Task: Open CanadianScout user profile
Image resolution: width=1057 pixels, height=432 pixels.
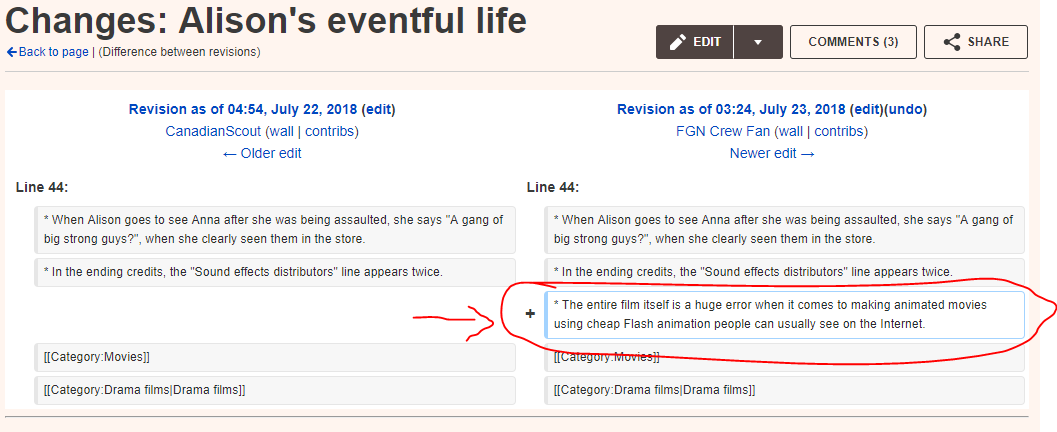Action: [213, 131]
